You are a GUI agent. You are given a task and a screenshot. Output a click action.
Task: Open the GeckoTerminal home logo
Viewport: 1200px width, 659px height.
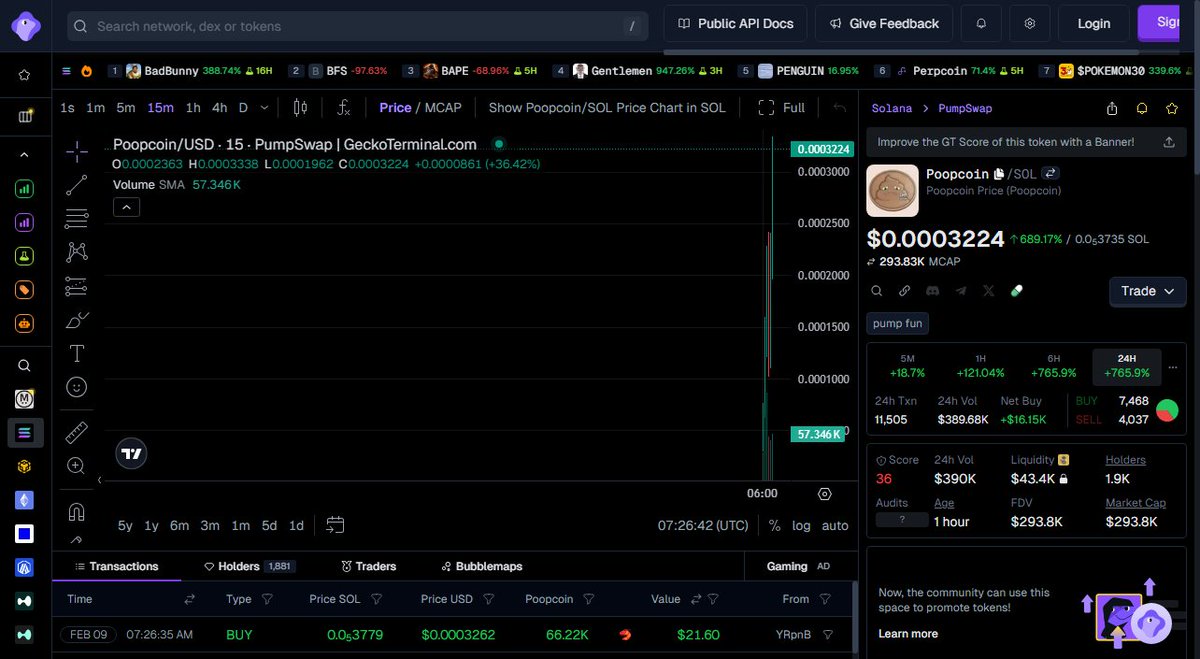[x=26, y=26]
